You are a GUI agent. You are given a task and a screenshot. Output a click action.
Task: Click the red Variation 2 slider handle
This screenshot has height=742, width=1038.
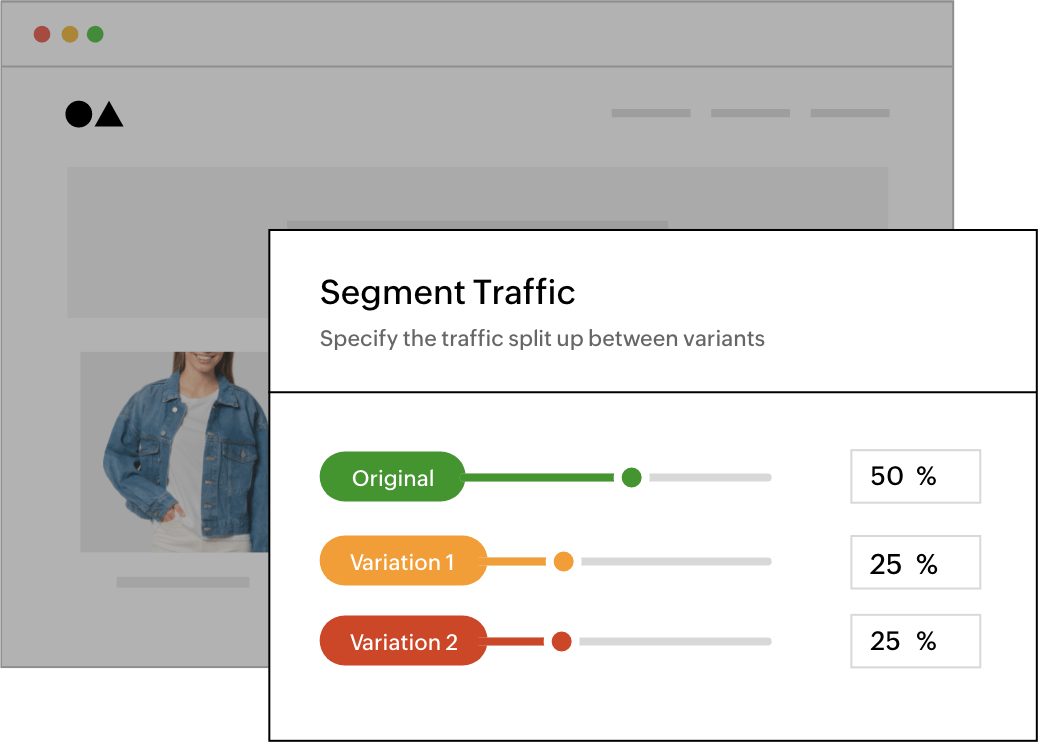click(x=561, y=641)
